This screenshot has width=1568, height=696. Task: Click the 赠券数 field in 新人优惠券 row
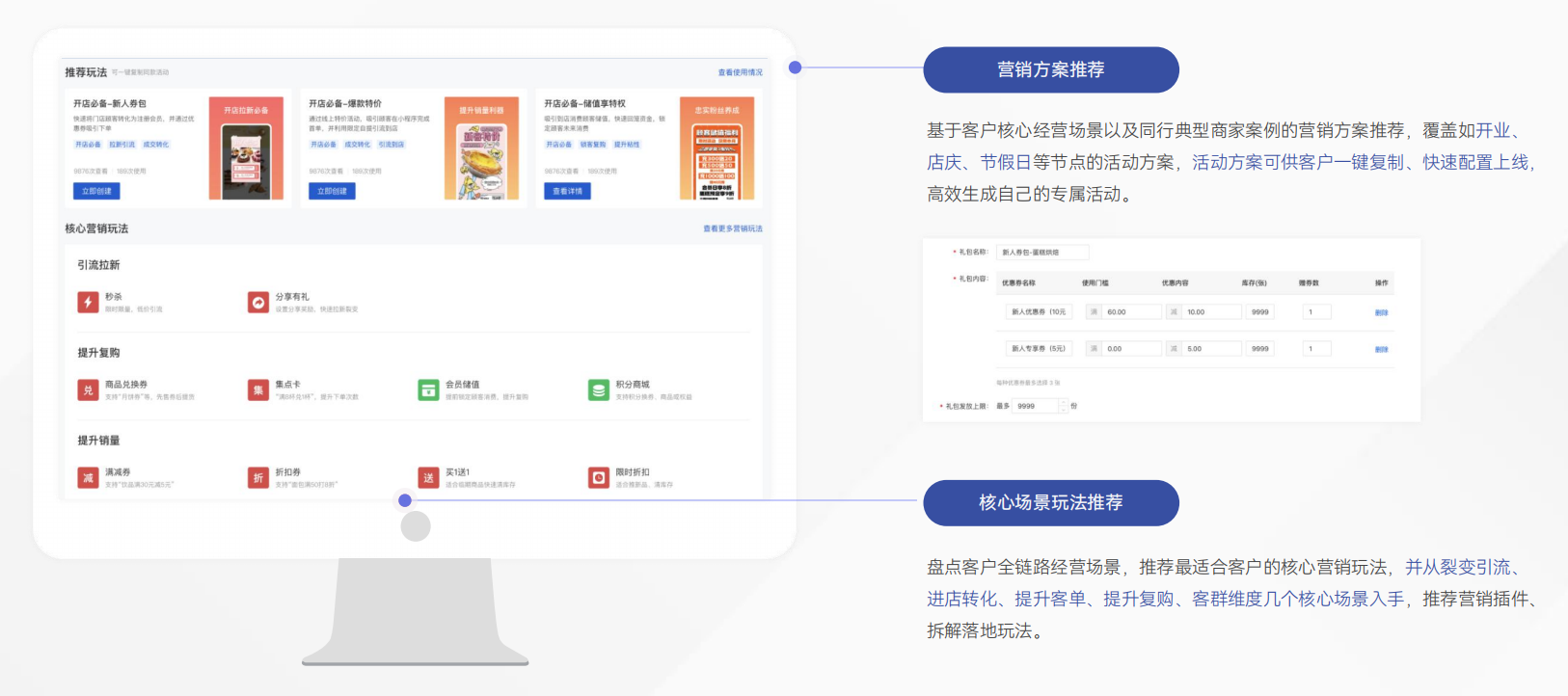click(x=1317, y=312)
